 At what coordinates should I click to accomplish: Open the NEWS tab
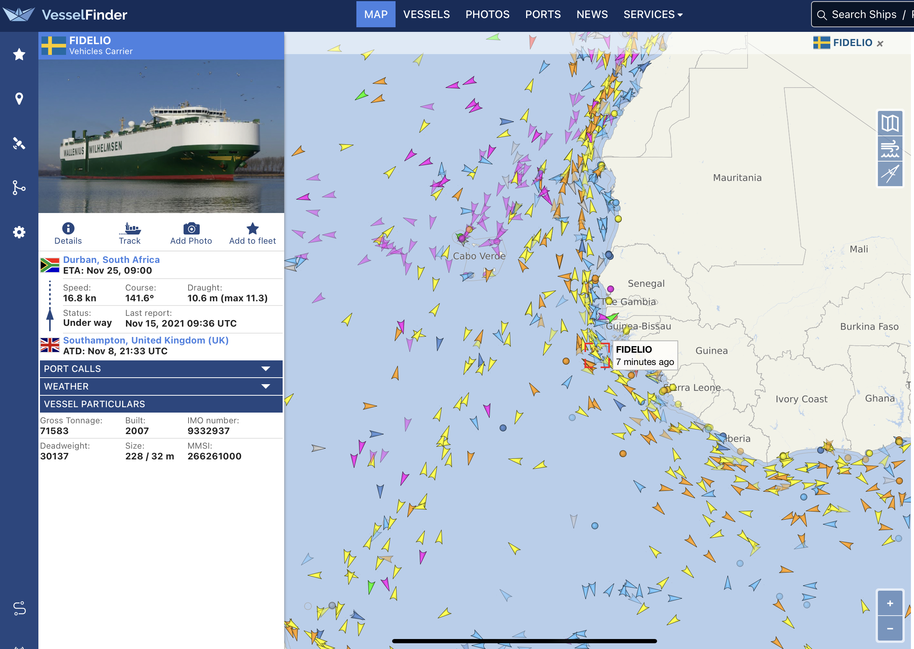tap(592, 15)
